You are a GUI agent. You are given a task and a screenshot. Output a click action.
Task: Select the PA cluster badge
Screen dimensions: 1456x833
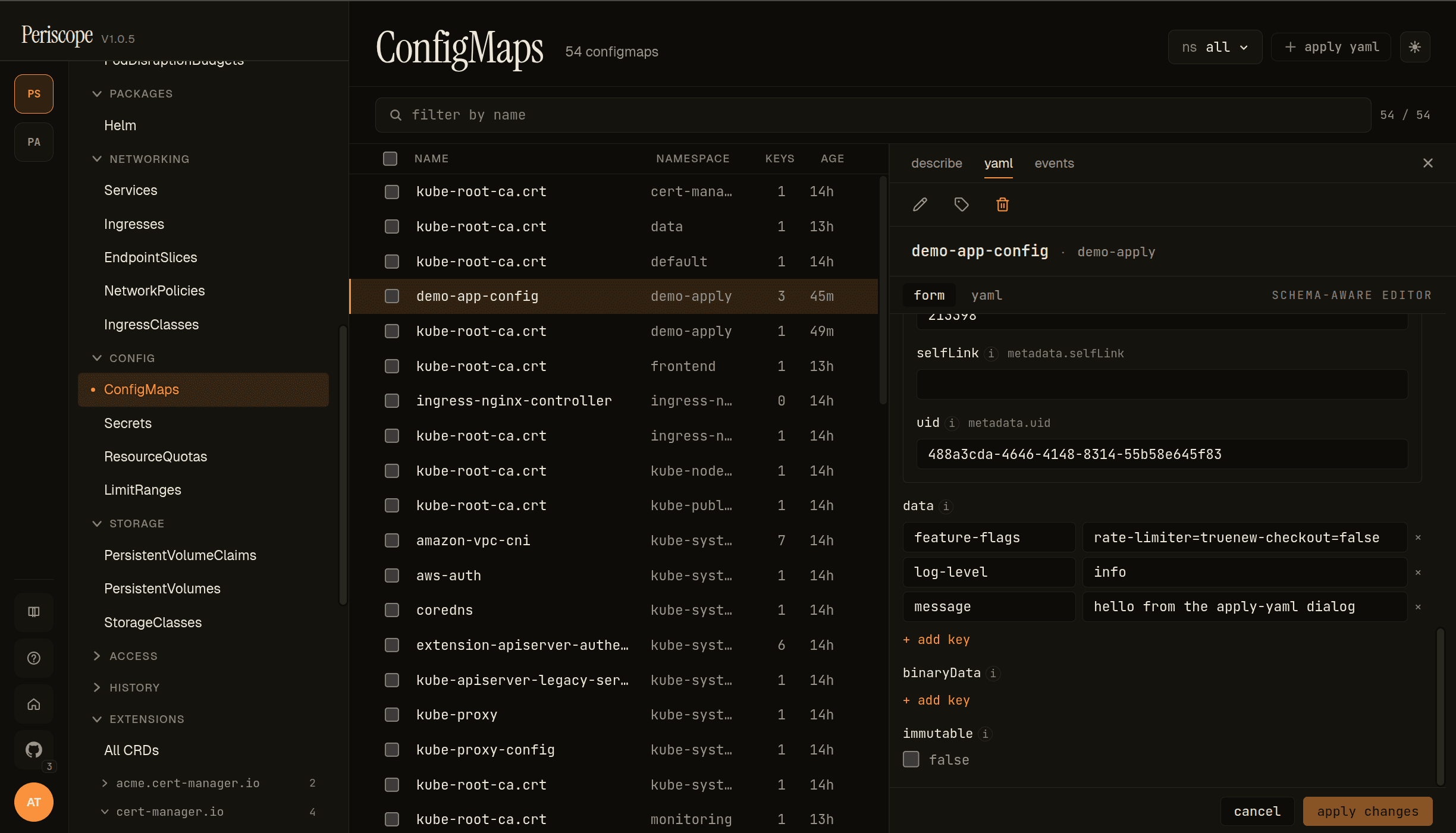(x=34, y=142)
